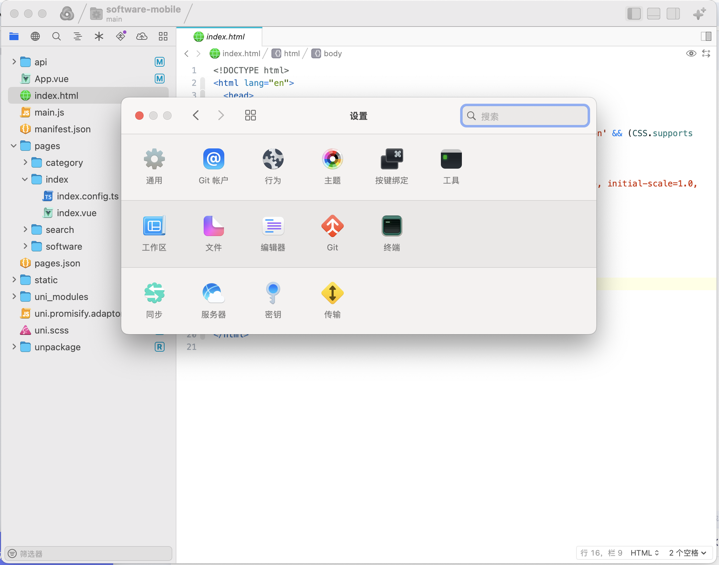The image size is (719, 565).
Task: Open the Git 帐户 settings pane
Action: [x=213, y=165]
